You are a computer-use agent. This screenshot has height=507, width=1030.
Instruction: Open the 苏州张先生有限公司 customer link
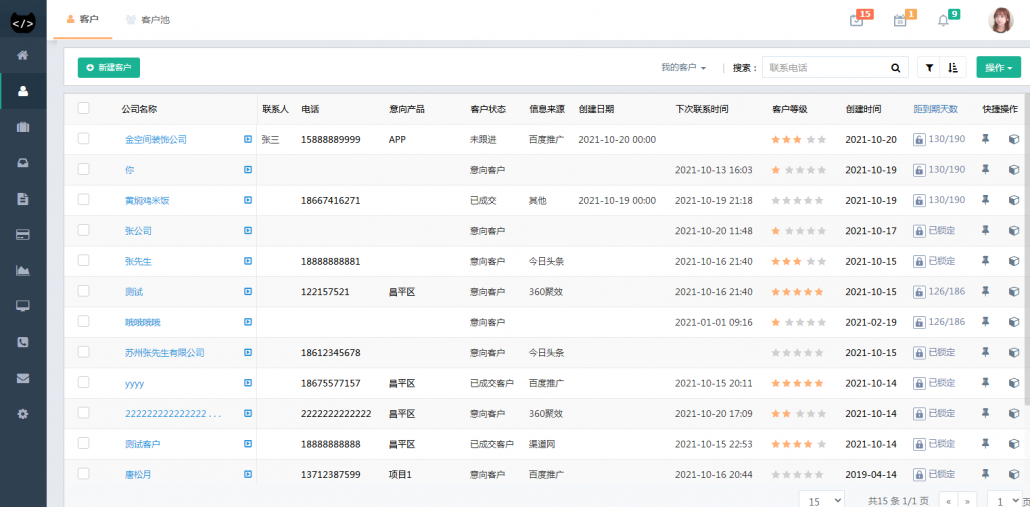(165, 353)
